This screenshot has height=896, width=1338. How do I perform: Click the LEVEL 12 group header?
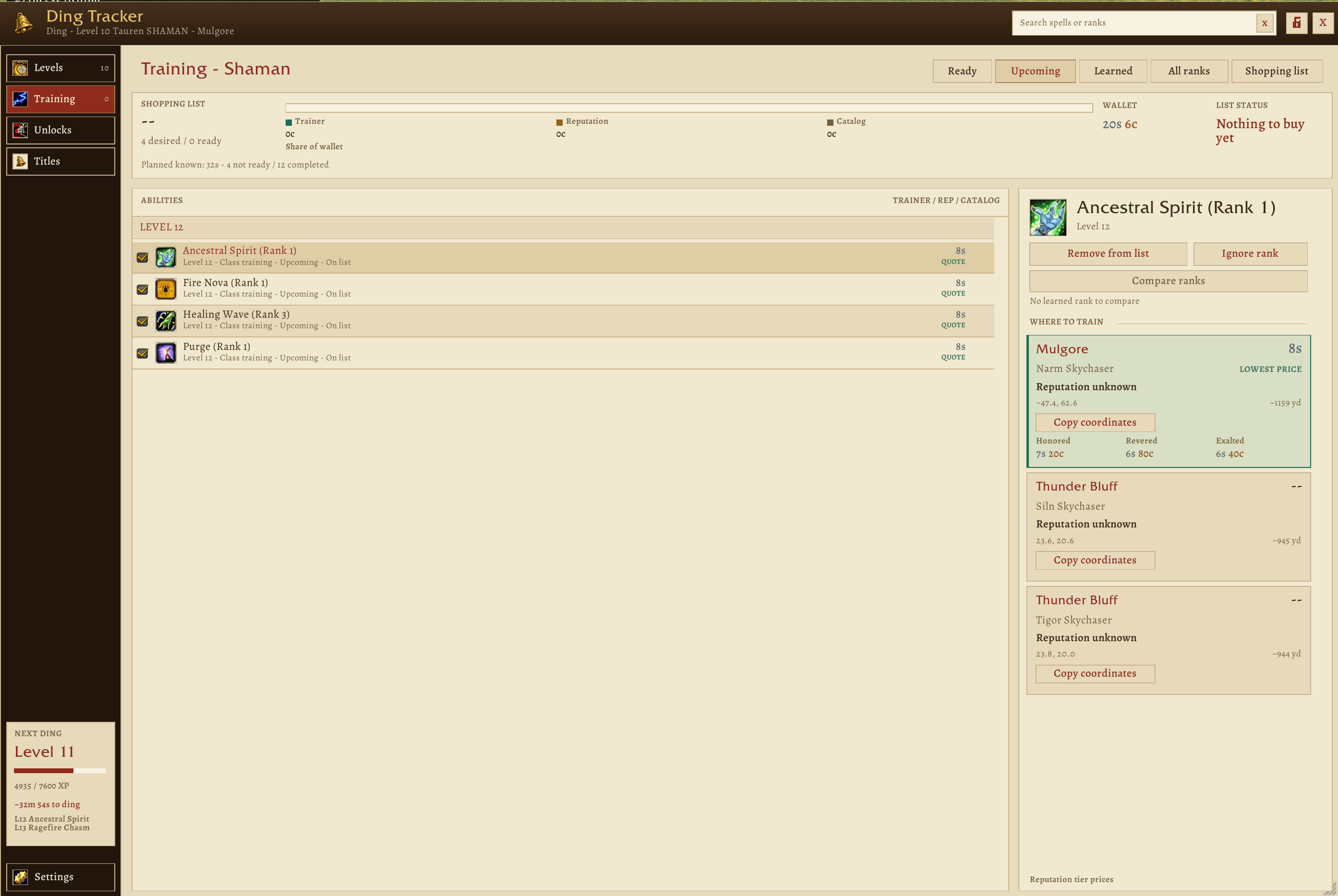(563, 227)
